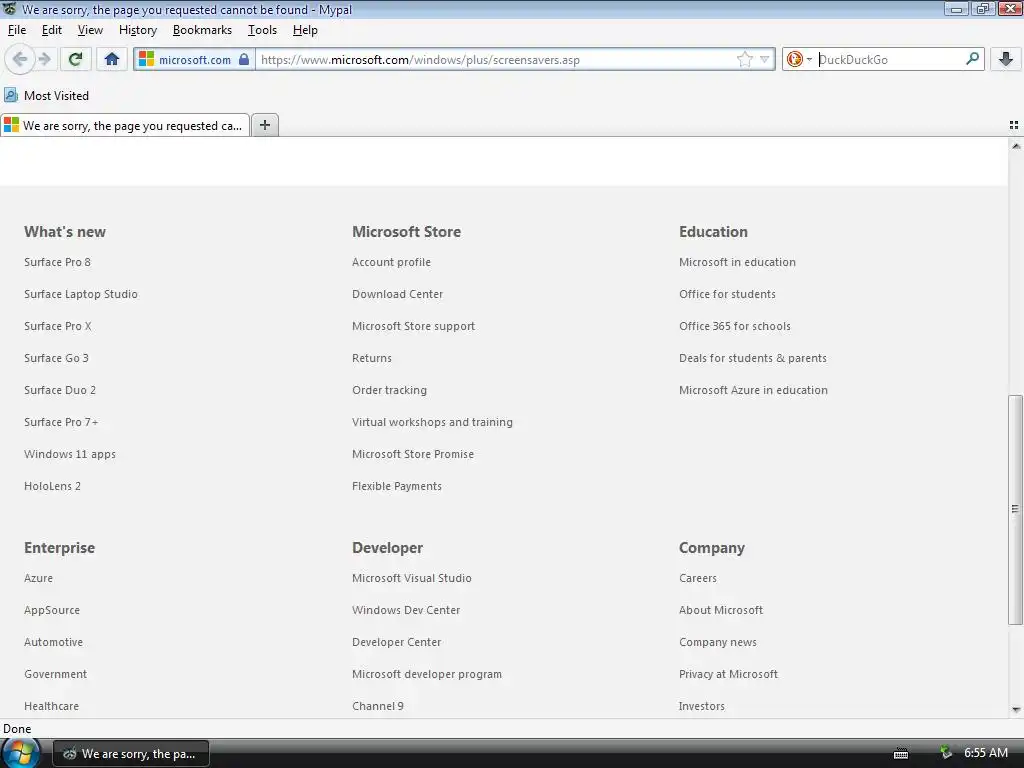Click the scrollbar up arrow
Screen dimensions: 1024x768
coord(1016,146)
